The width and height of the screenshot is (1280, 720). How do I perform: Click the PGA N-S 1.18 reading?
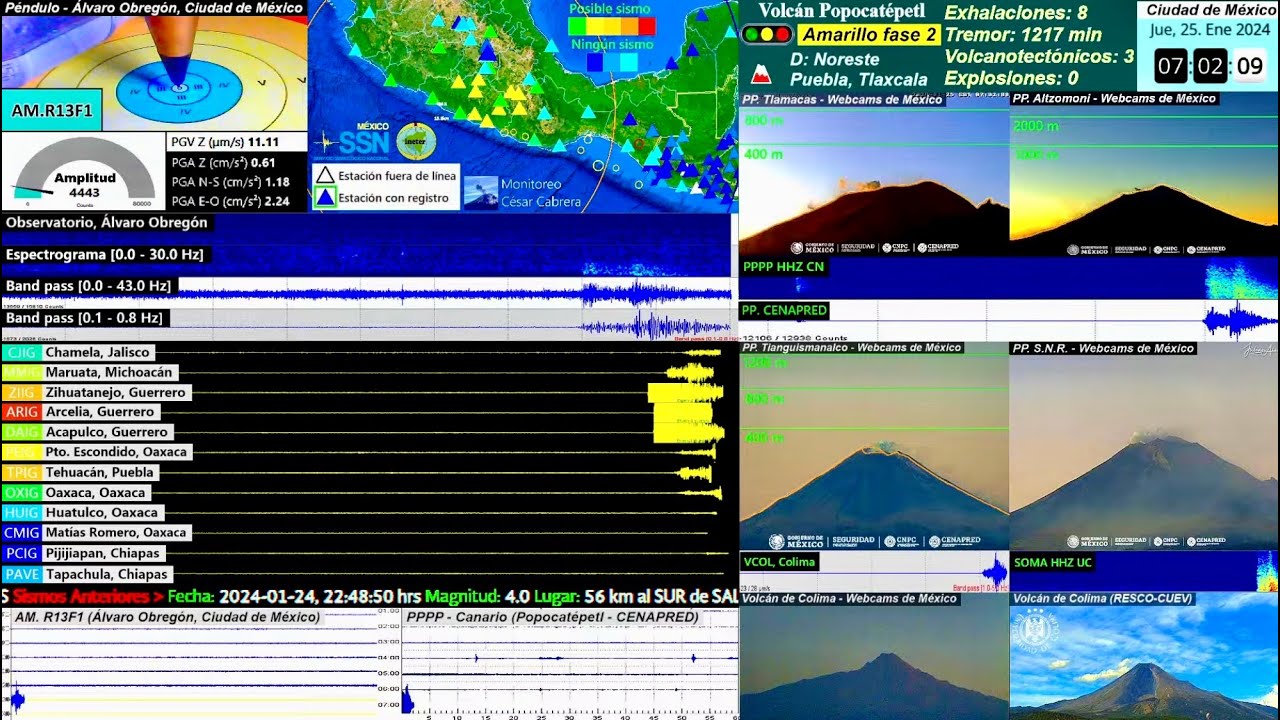coord(230,182)
